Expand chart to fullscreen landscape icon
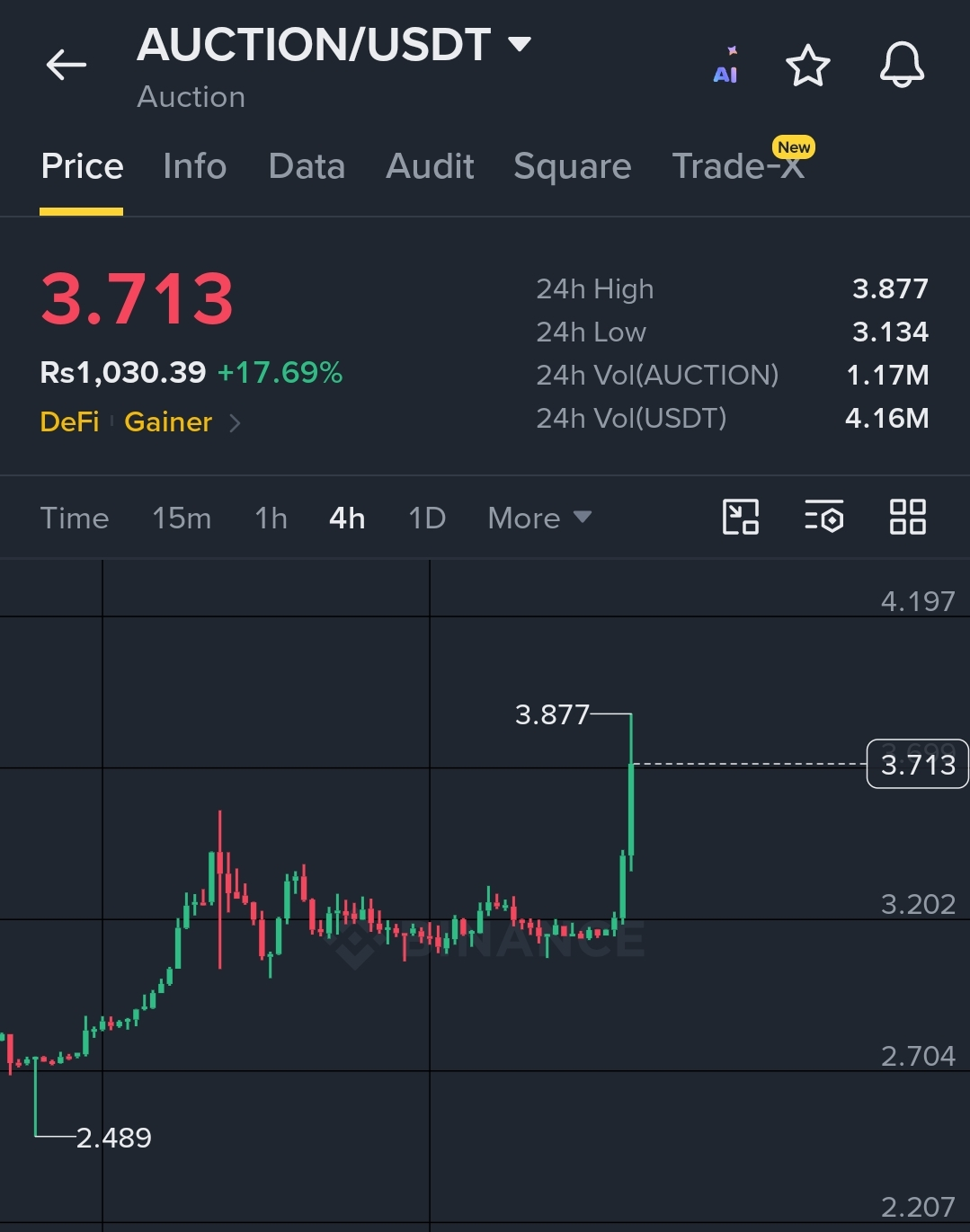This screenshot has height=1232, width=970. [x=741, y=517]
